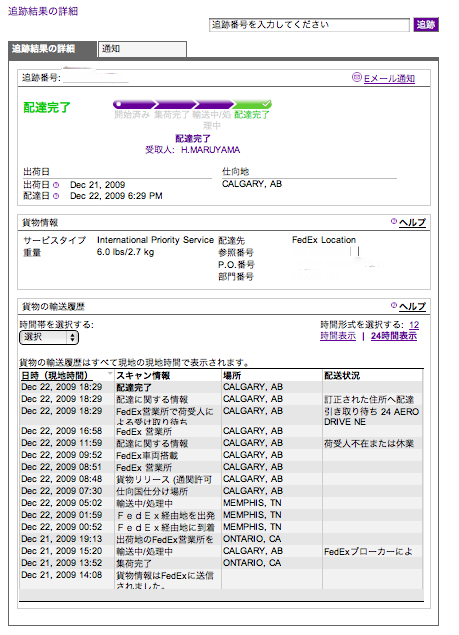Click the recipient name H.MARUYAMA
Viewport: 459px width, 635px height.
(x=211, y=150)
